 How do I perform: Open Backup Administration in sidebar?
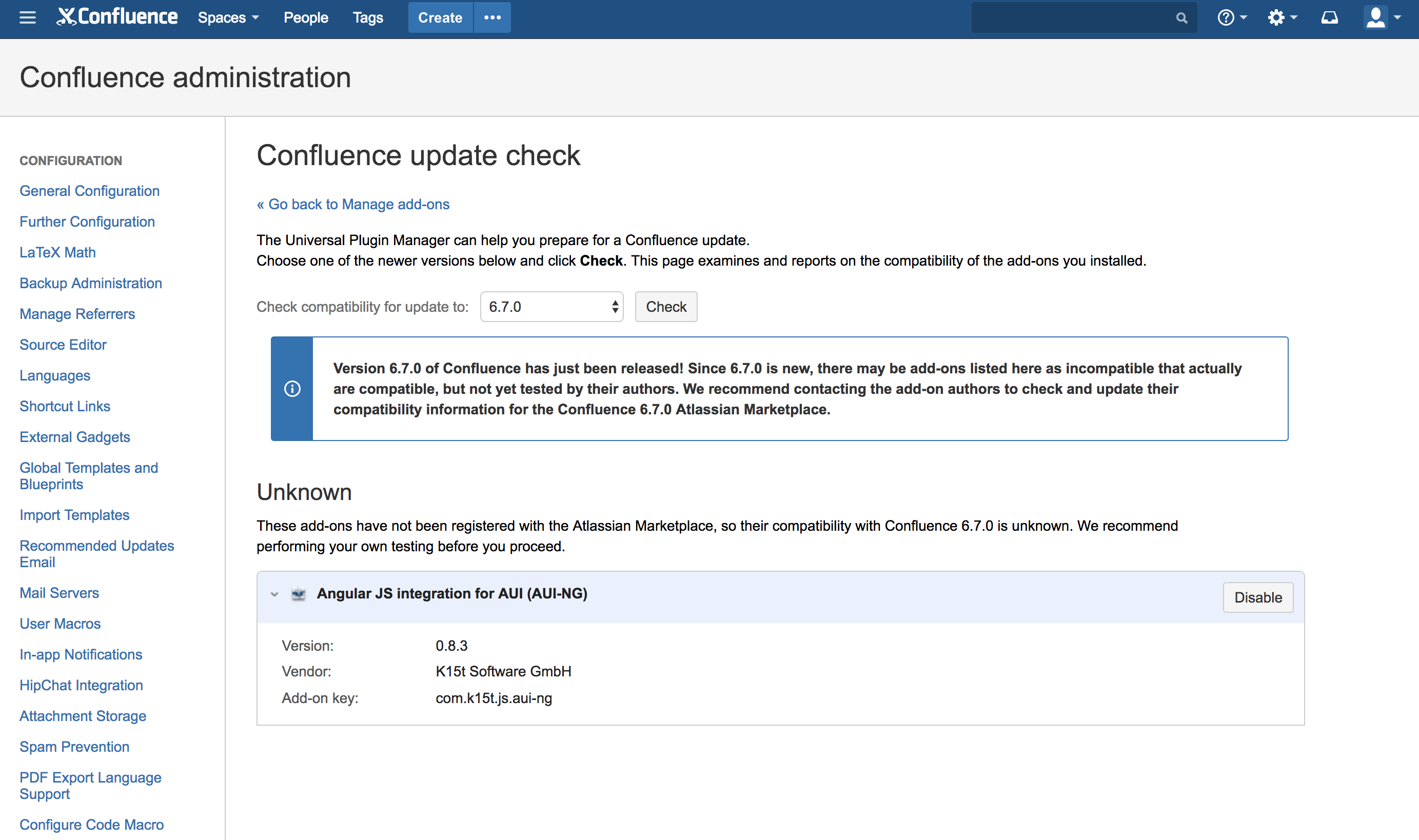coord(91,283)
